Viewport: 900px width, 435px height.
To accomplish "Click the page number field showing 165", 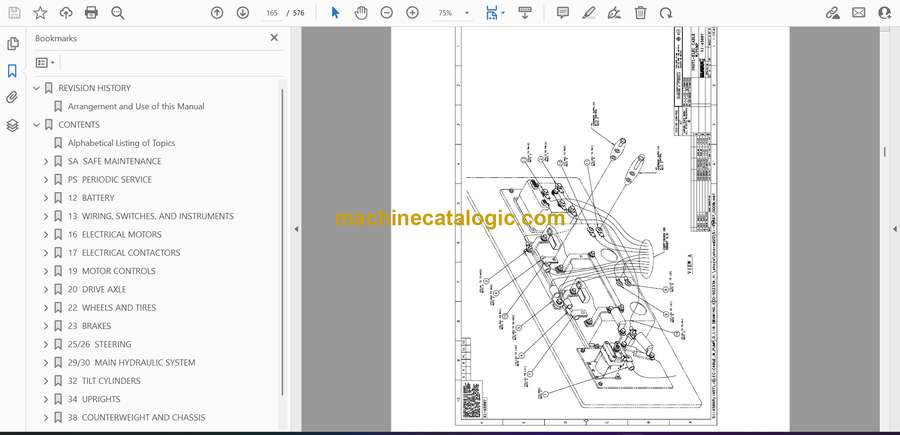I will click(x=272, y=13).
